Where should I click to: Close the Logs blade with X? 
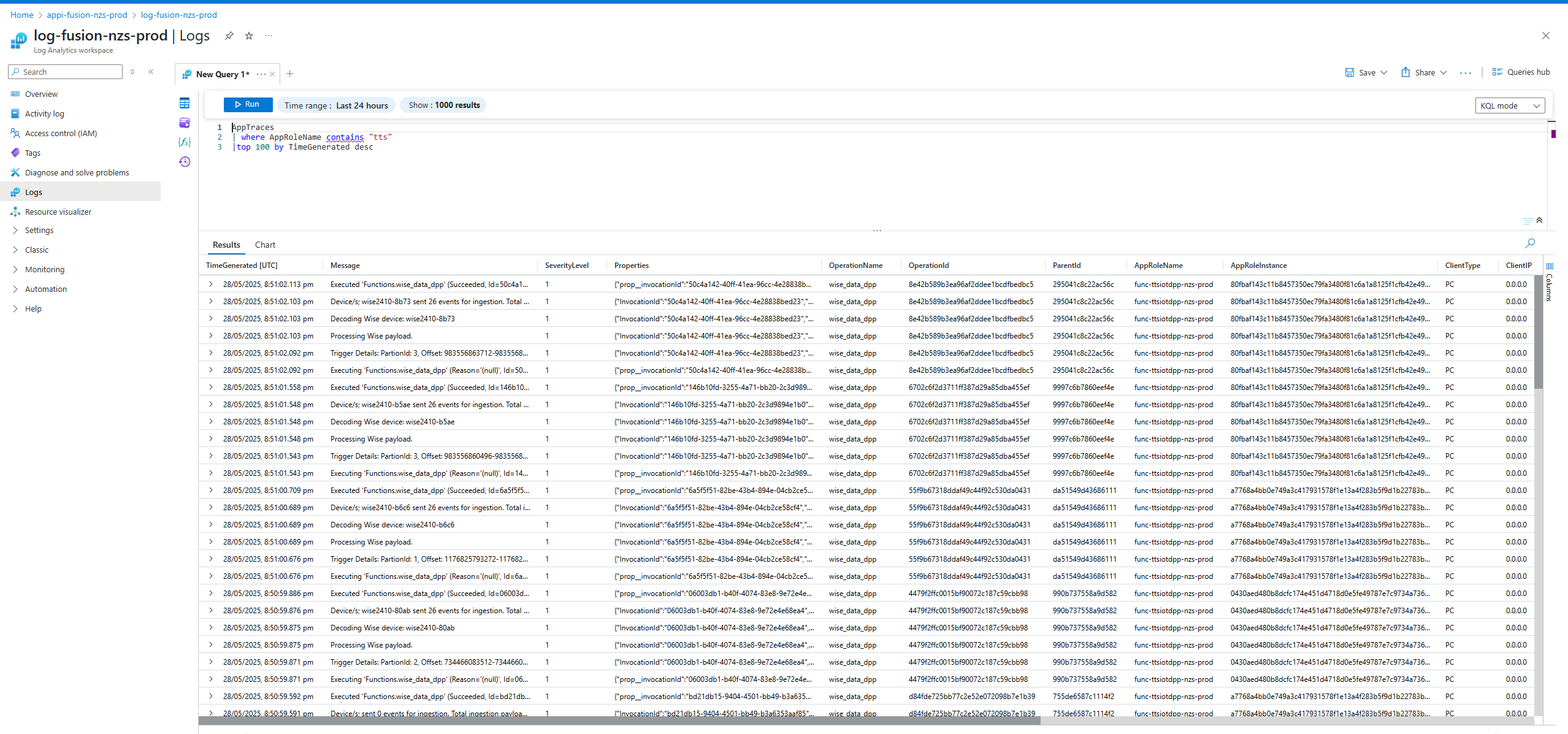tap(1545, 36)
